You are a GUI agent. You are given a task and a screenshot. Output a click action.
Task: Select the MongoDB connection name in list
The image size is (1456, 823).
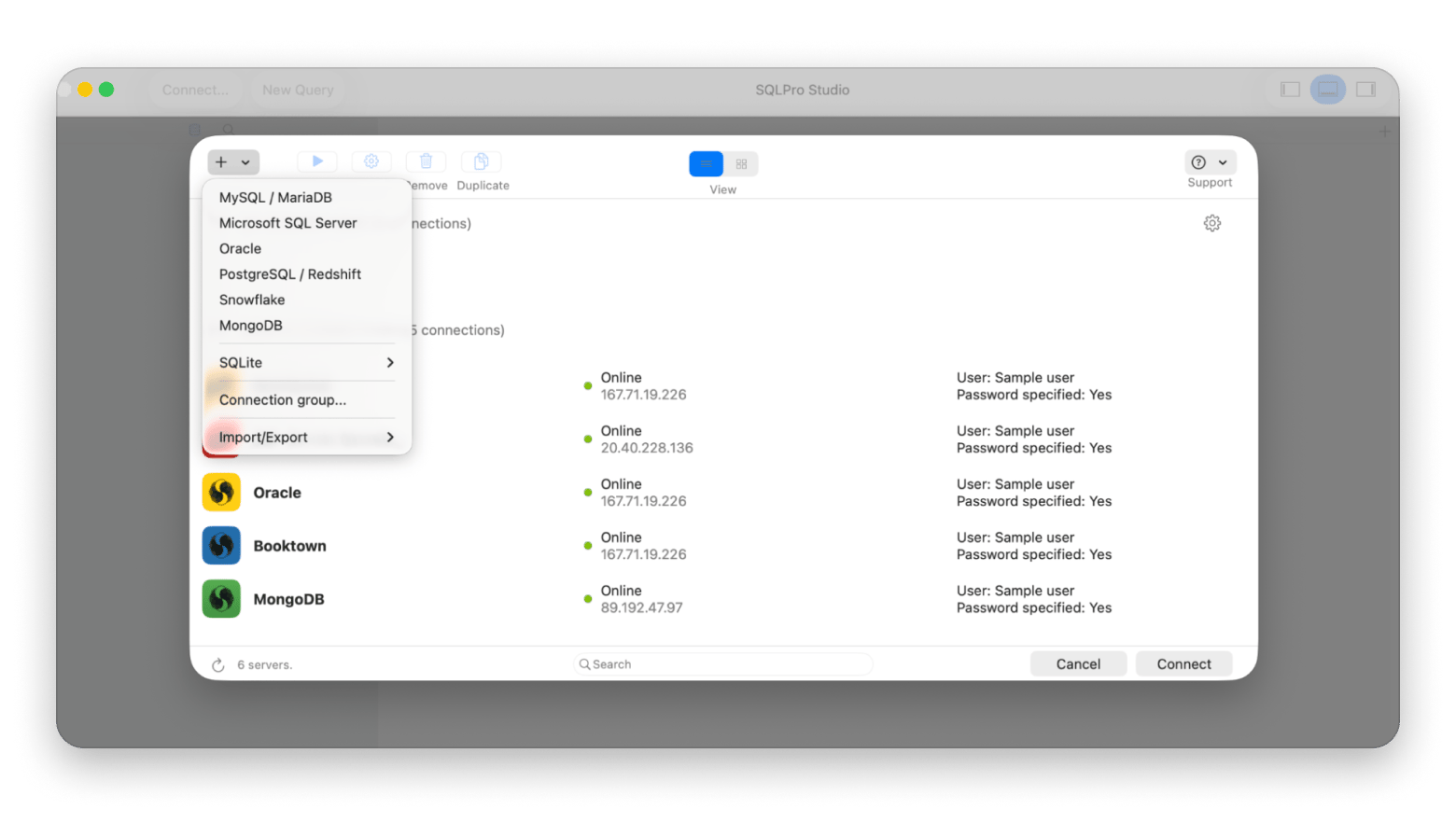click(288, 599)
